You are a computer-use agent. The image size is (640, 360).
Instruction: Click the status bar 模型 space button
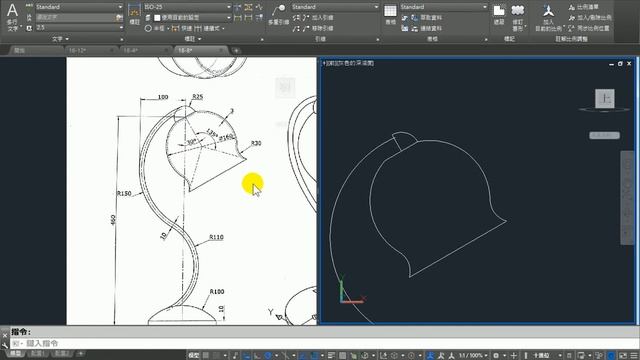click(x=194, y=355)
